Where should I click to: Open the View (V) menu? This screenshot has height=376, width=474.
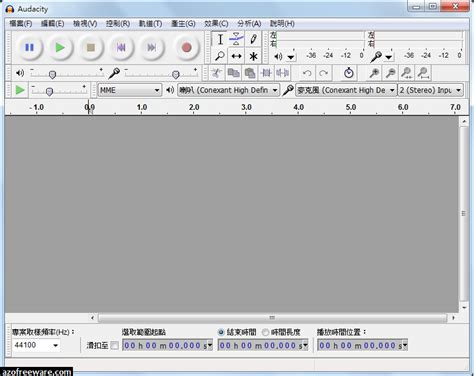(x=85, y=24)
